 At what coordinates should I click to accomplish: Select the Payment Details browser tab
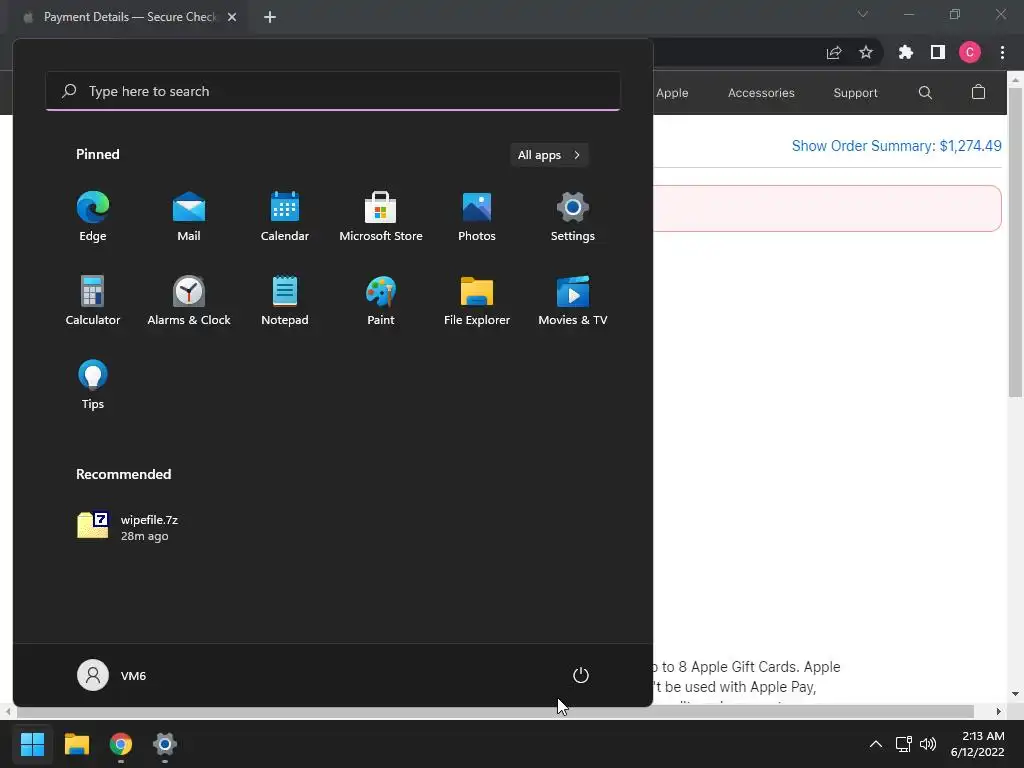(129, 17)
